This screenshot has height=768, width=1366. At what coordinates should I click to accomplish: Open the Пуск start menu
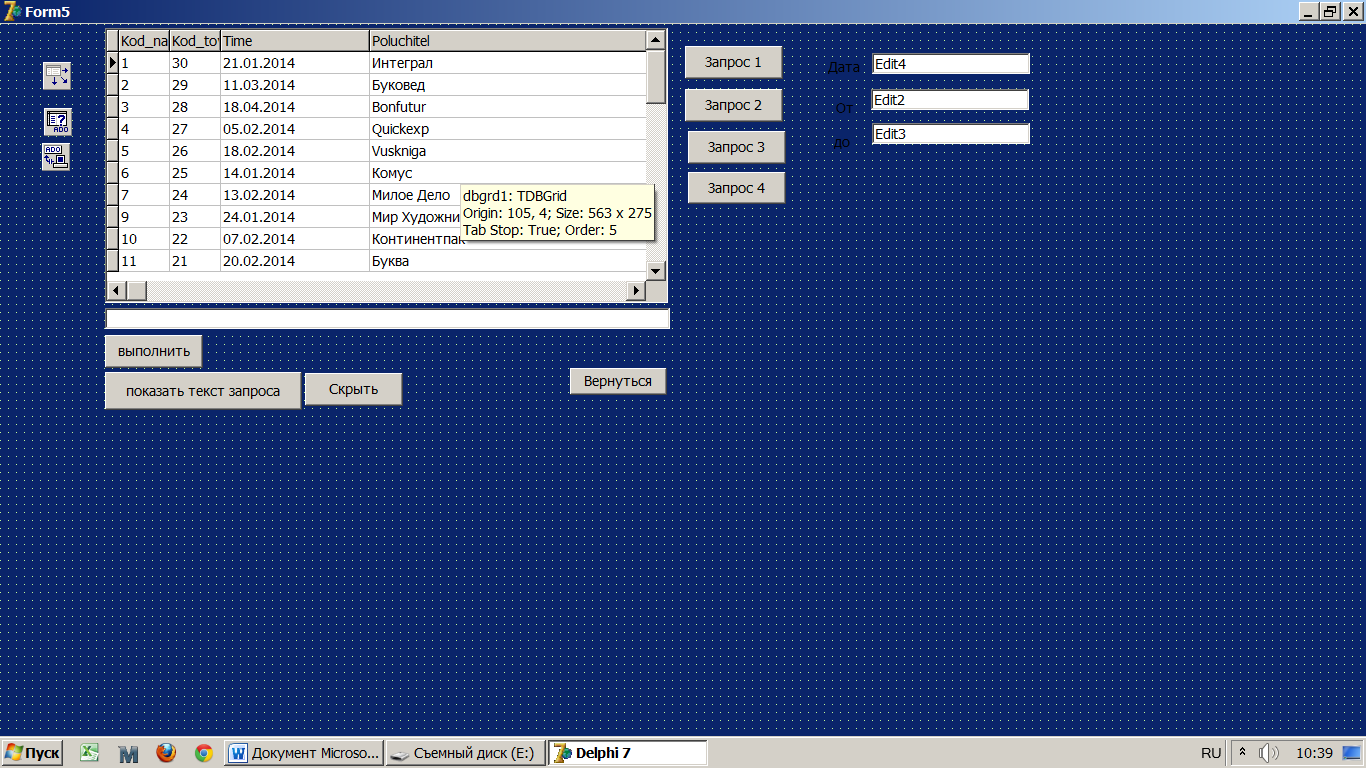pos(32,753)
